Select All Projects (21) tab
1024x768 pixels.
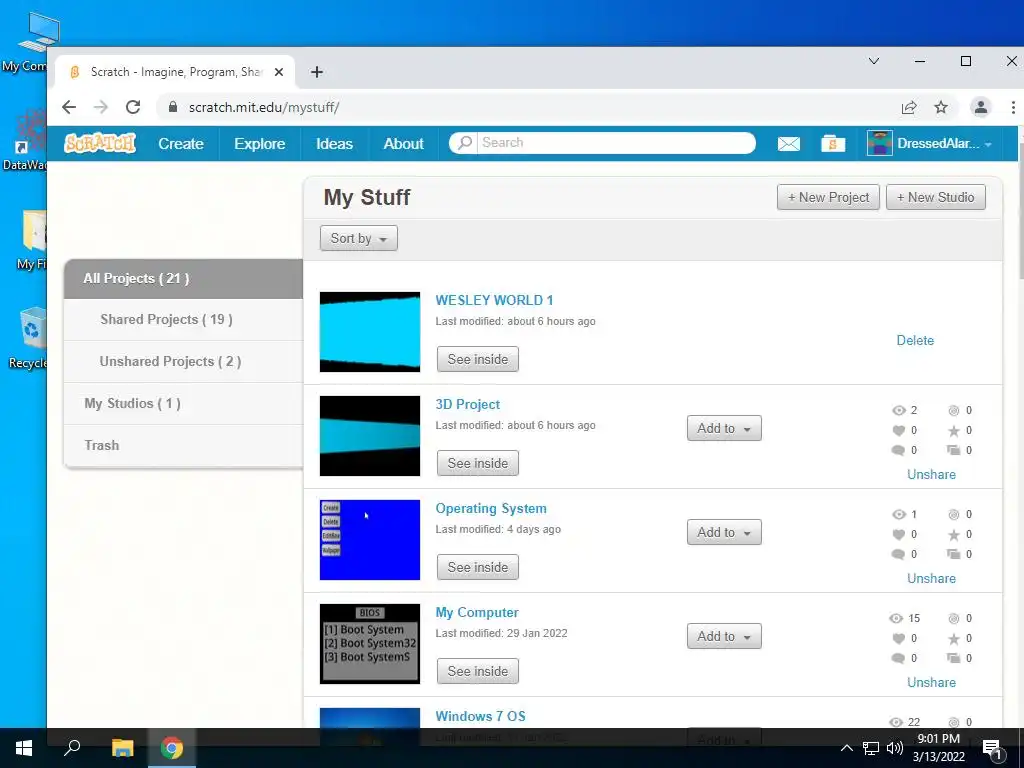[184, 279]
